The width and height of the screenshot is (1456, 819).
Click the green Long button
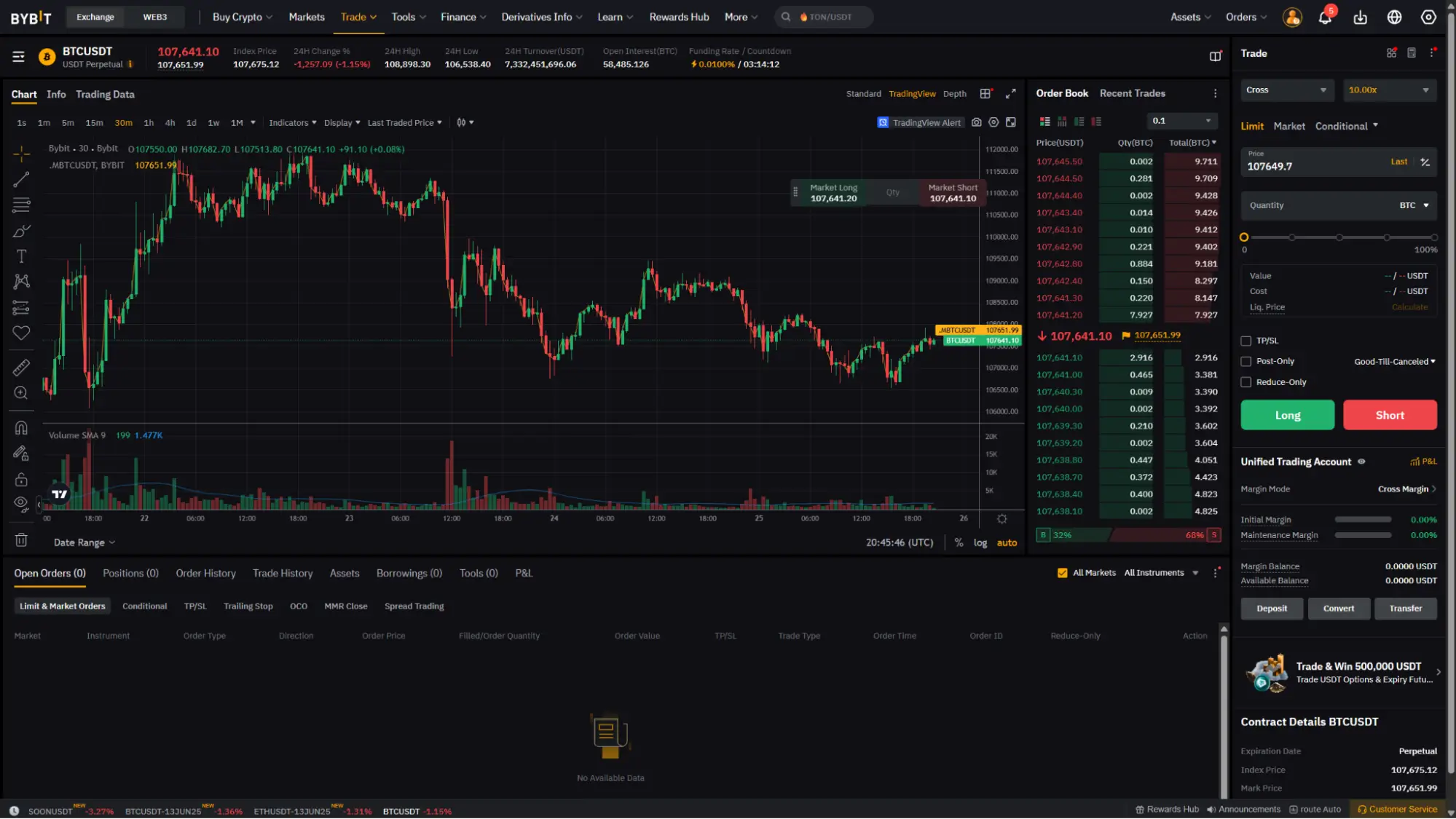1287,415
